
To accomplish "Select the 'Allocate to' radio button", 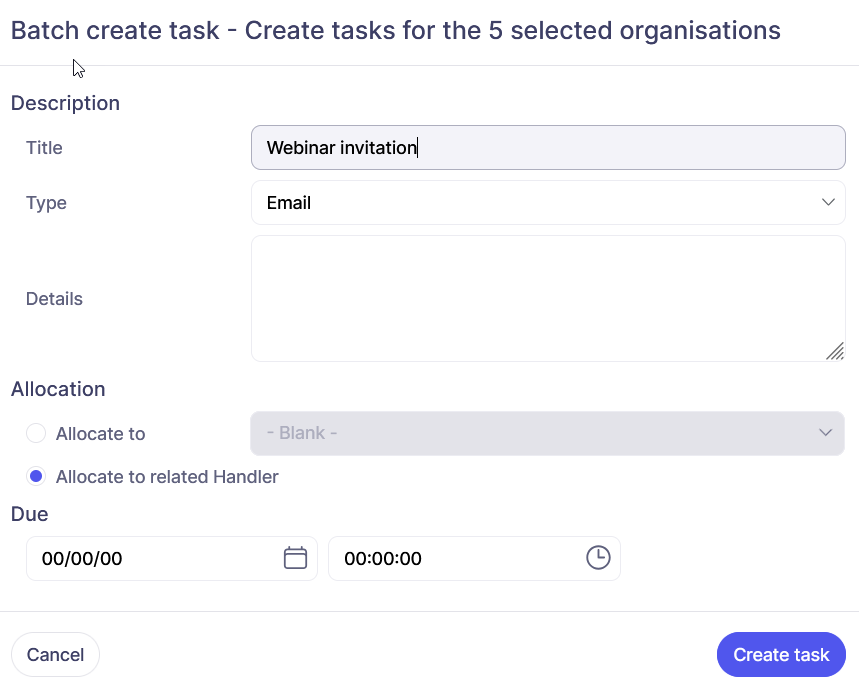I will (x=36, y=433).
